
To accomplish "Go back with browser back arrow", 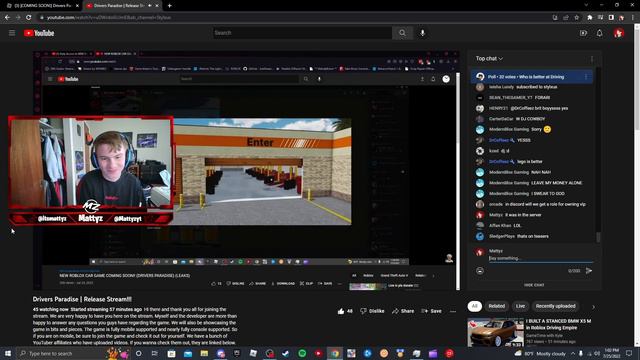I will click(7, 18).
